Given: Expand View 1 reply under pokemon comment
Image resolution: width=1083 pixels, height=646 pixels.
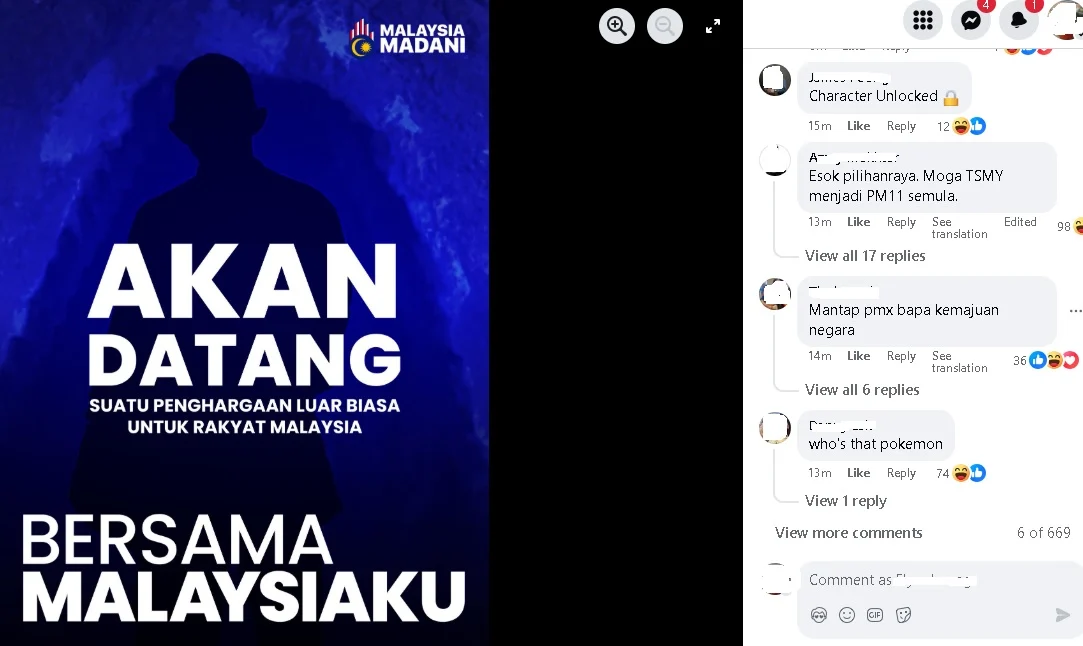Looking at the screenshot, I should (845, 501).
